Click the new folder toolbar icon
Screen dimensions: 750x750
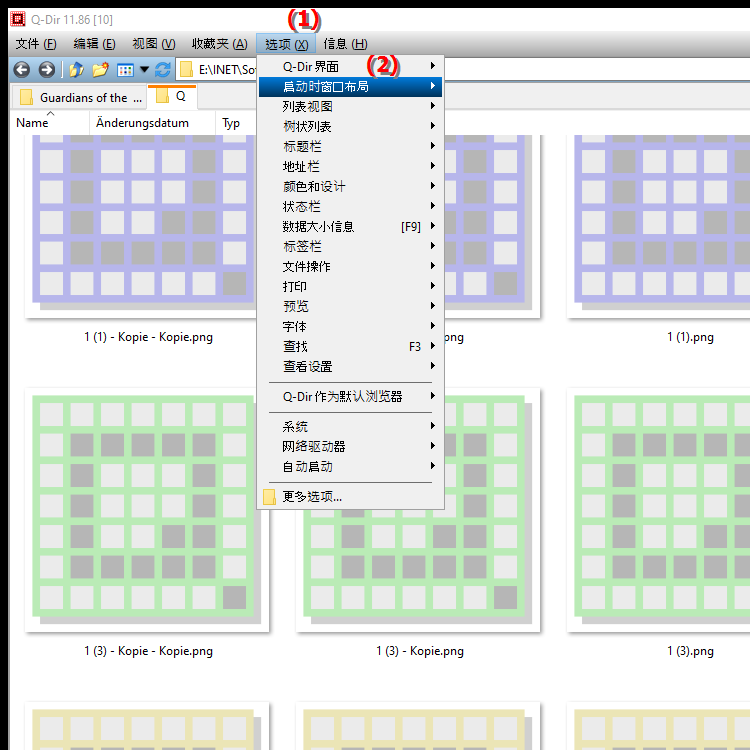(100, 70)
